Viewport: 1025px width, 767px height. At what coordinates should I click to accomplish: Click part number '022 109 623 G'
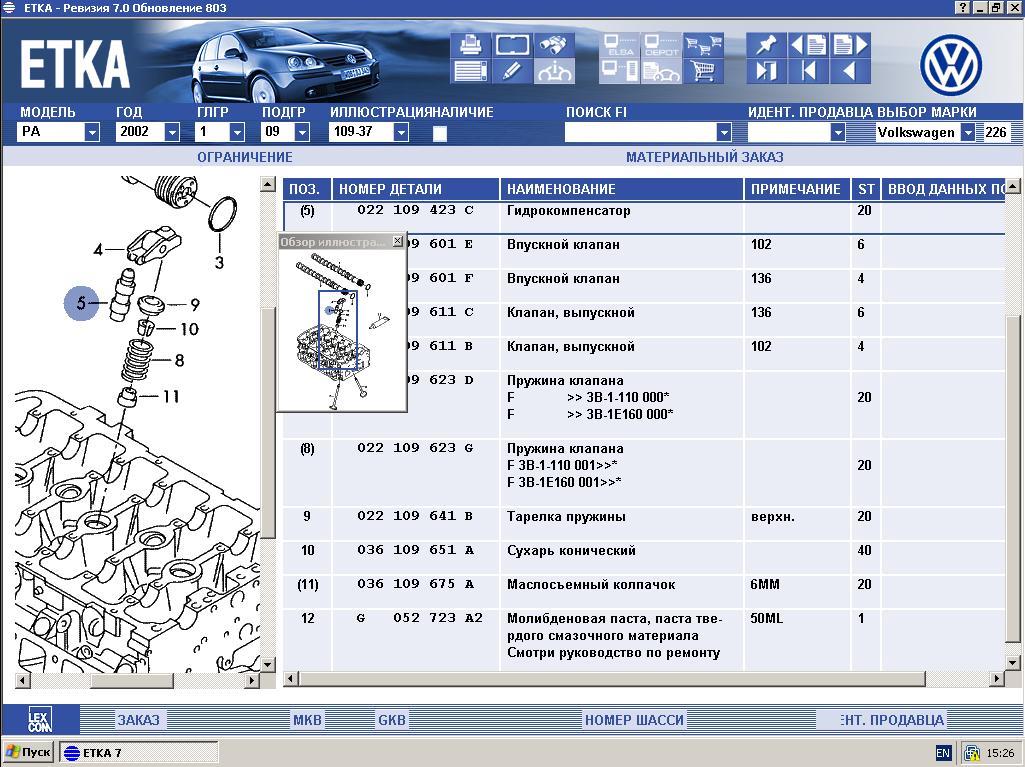[415, 448]
